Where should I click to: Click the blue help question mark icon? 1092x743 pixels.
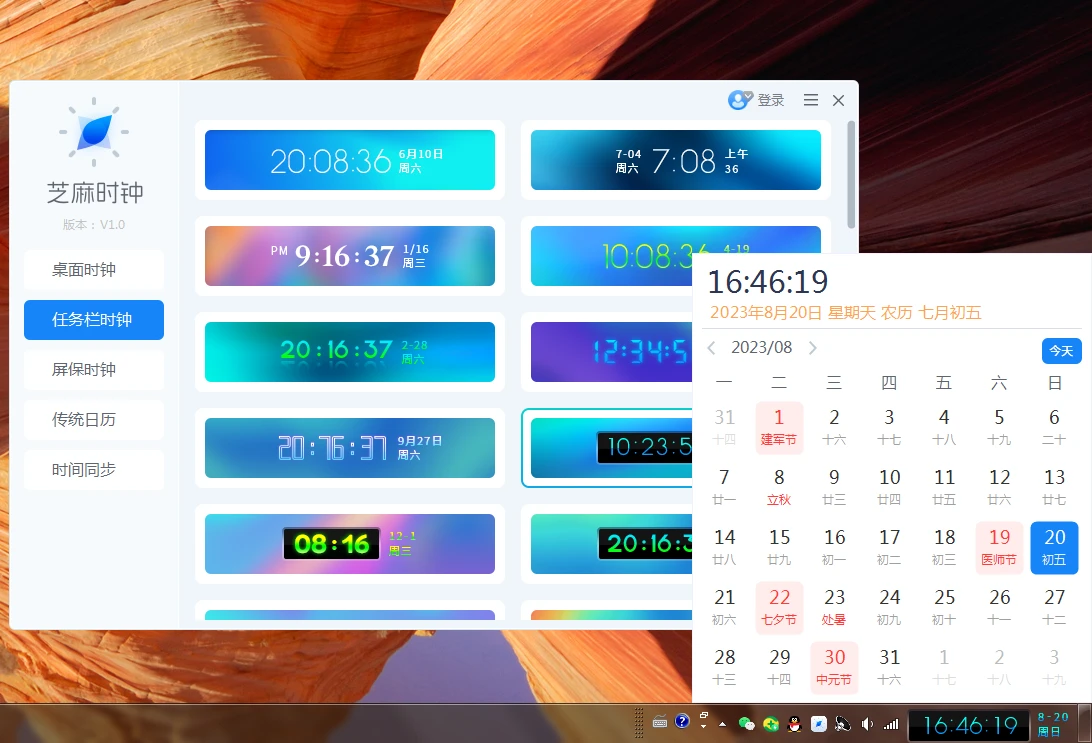[x=682, y=721]
